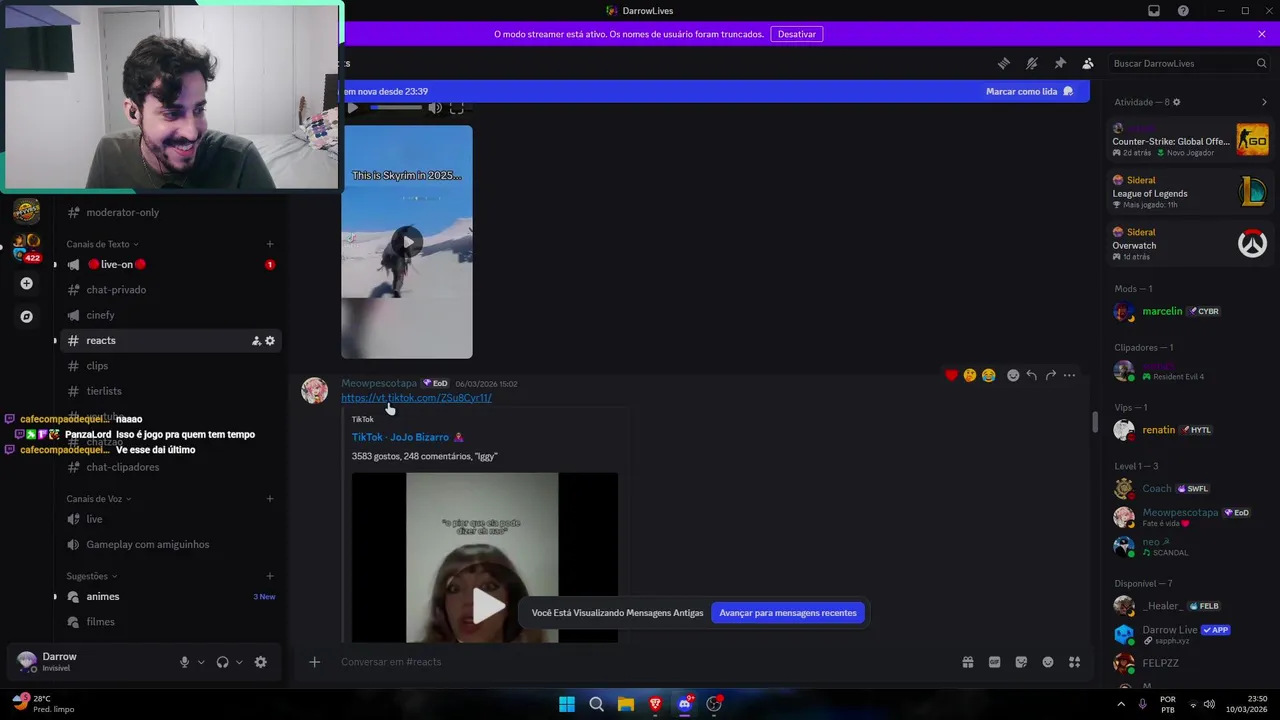Open microphone input options dropdown
Screen dimensions: 1280x720
pos(201,662)
